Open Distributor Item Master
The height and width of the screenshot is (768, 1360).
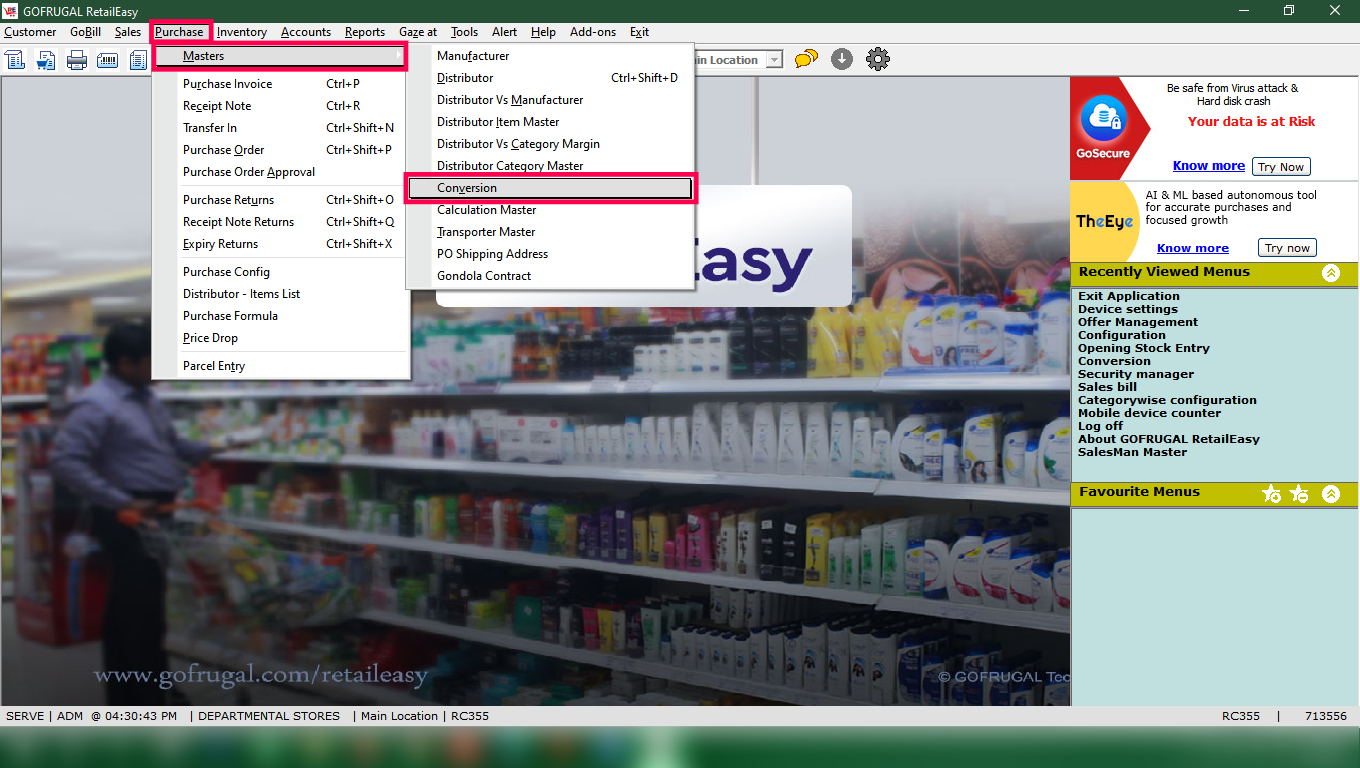point(550,122)
